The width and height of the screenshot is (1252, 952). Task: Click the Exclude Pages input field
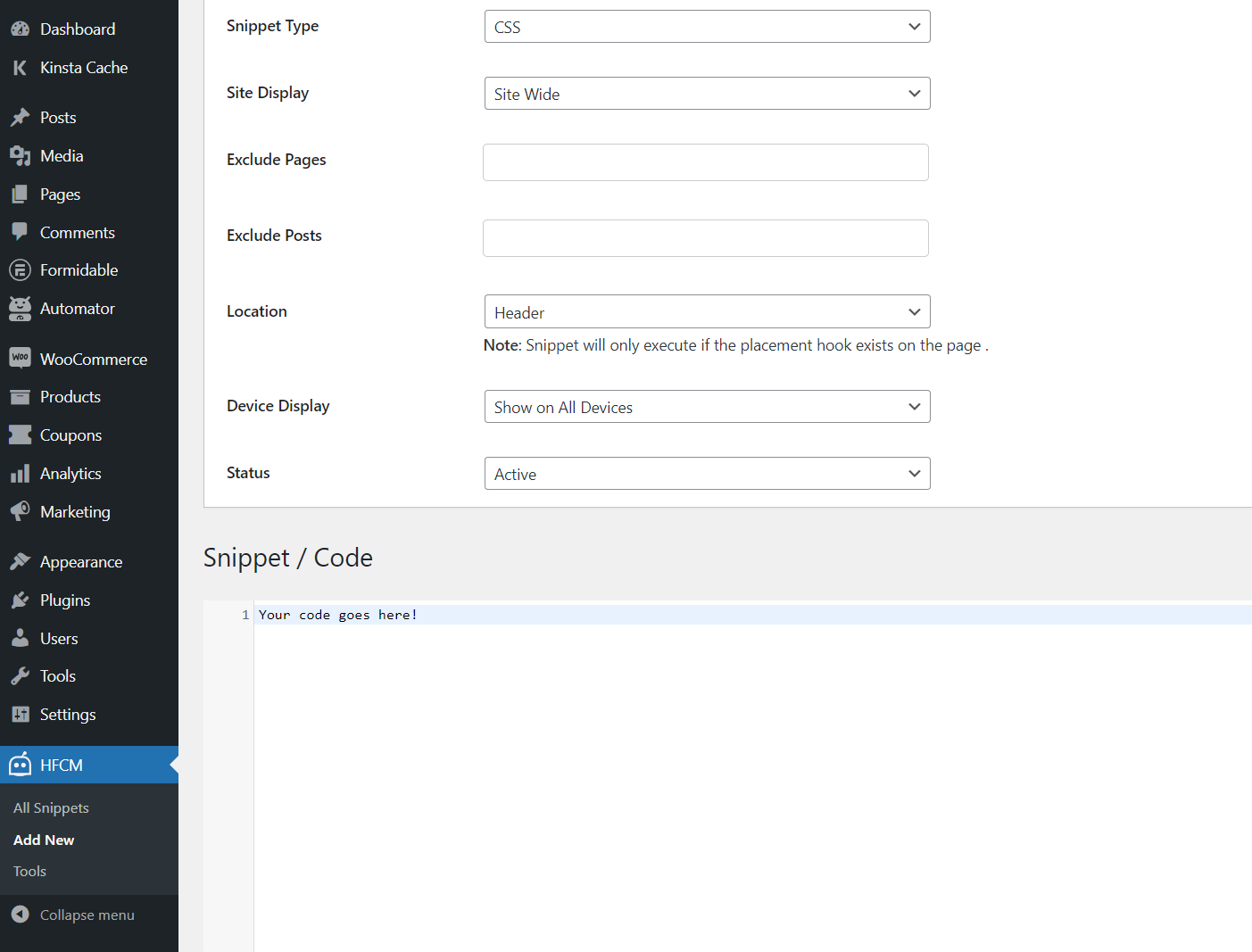tap(705, 162)
